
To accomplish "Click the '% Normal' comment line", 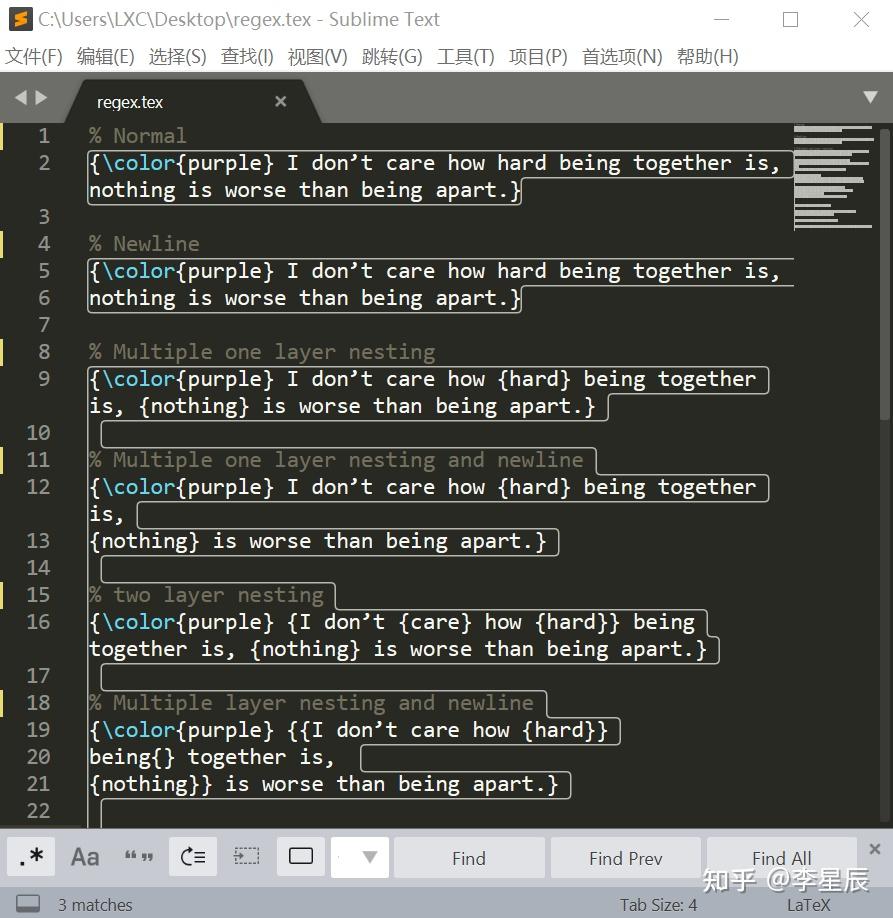I will (138, 136).
